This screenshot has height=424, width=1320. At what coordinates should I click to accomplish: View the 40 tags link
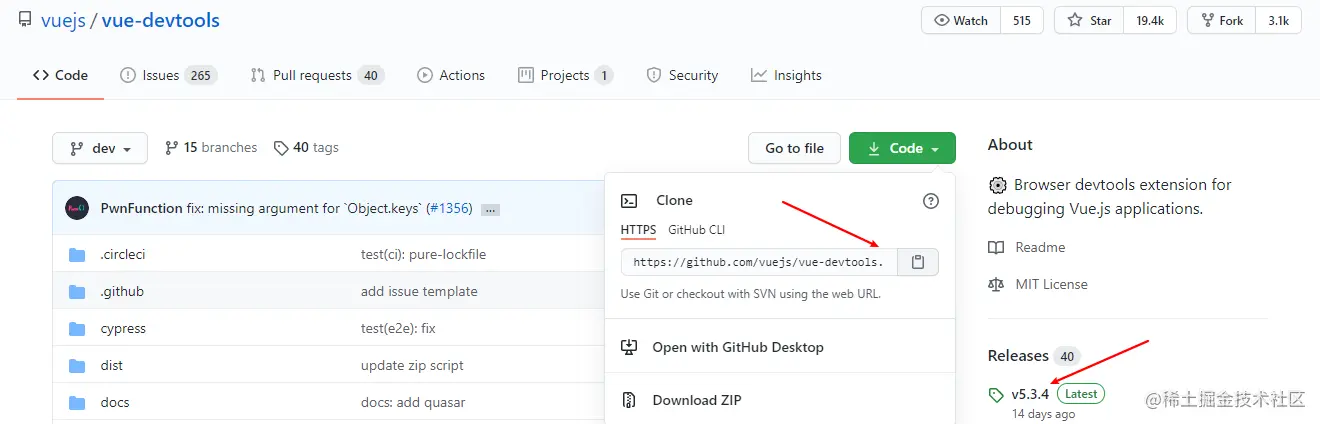tap(306, 147)
